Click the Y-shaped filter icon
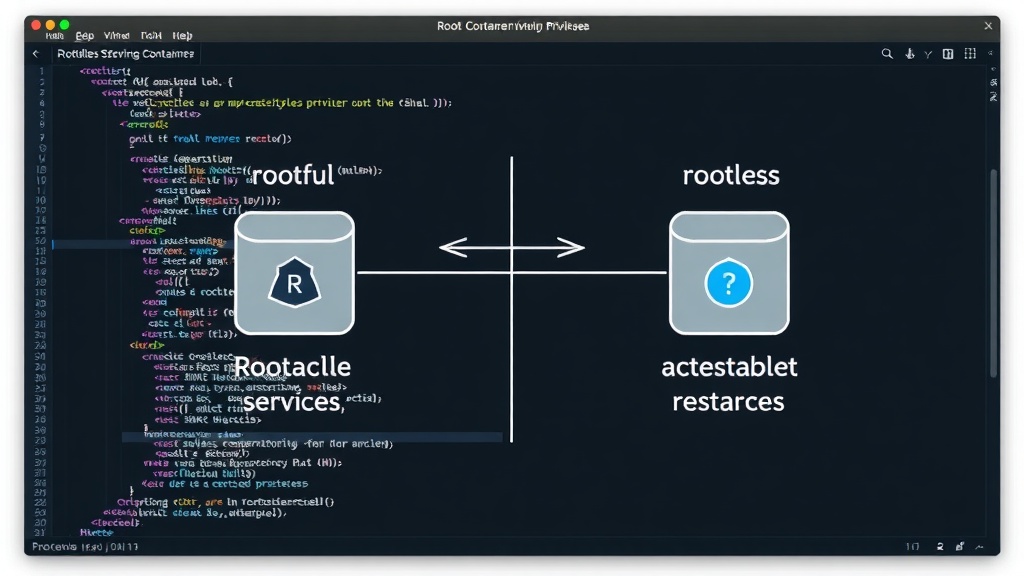Viewport: 1024px width, 576px height. pyautogui.click(x=927, y=54)
